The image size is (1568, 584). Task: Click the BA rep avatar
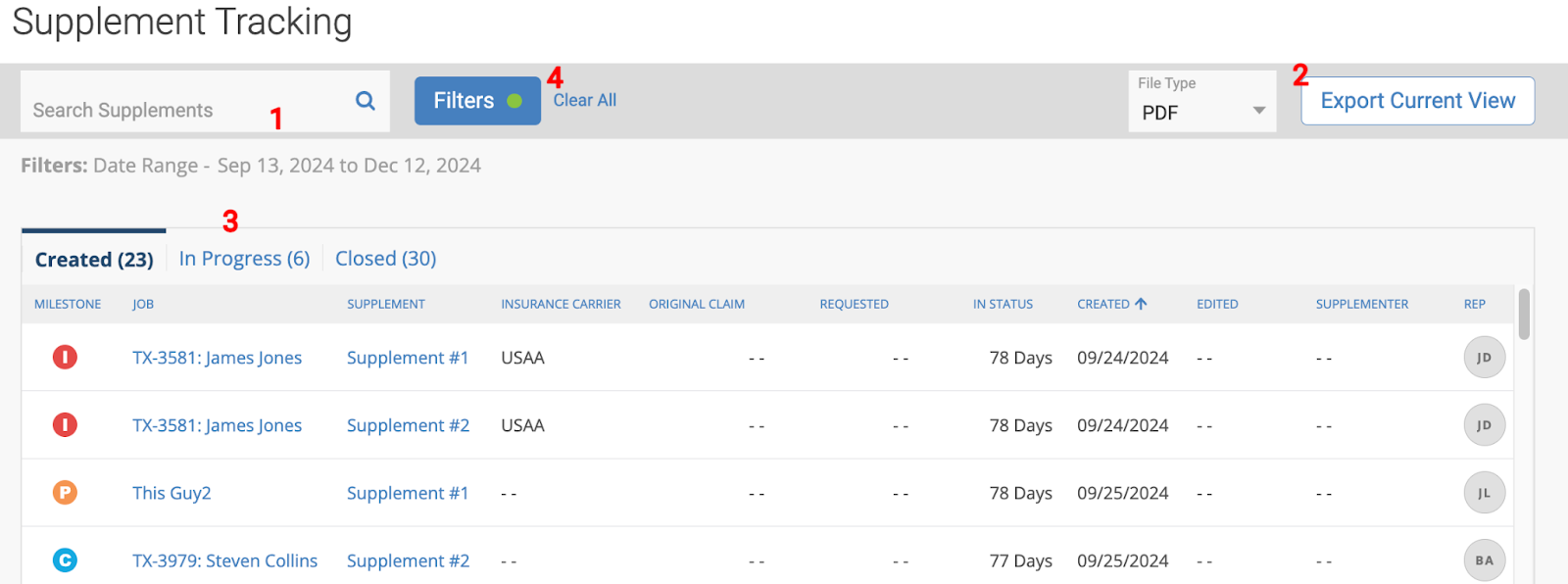point(1484,560)
